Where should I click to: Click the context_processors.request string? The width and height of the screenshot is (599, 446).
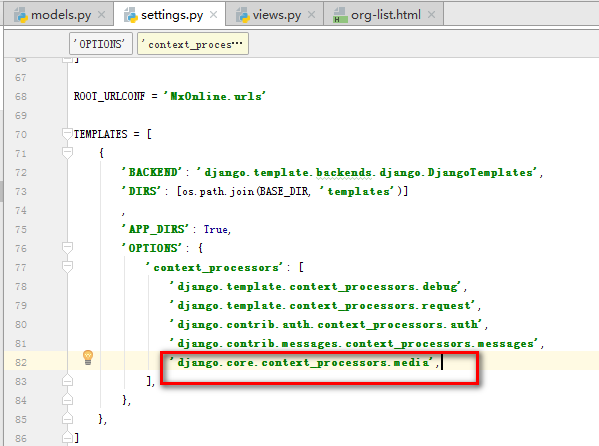point(323,305)
